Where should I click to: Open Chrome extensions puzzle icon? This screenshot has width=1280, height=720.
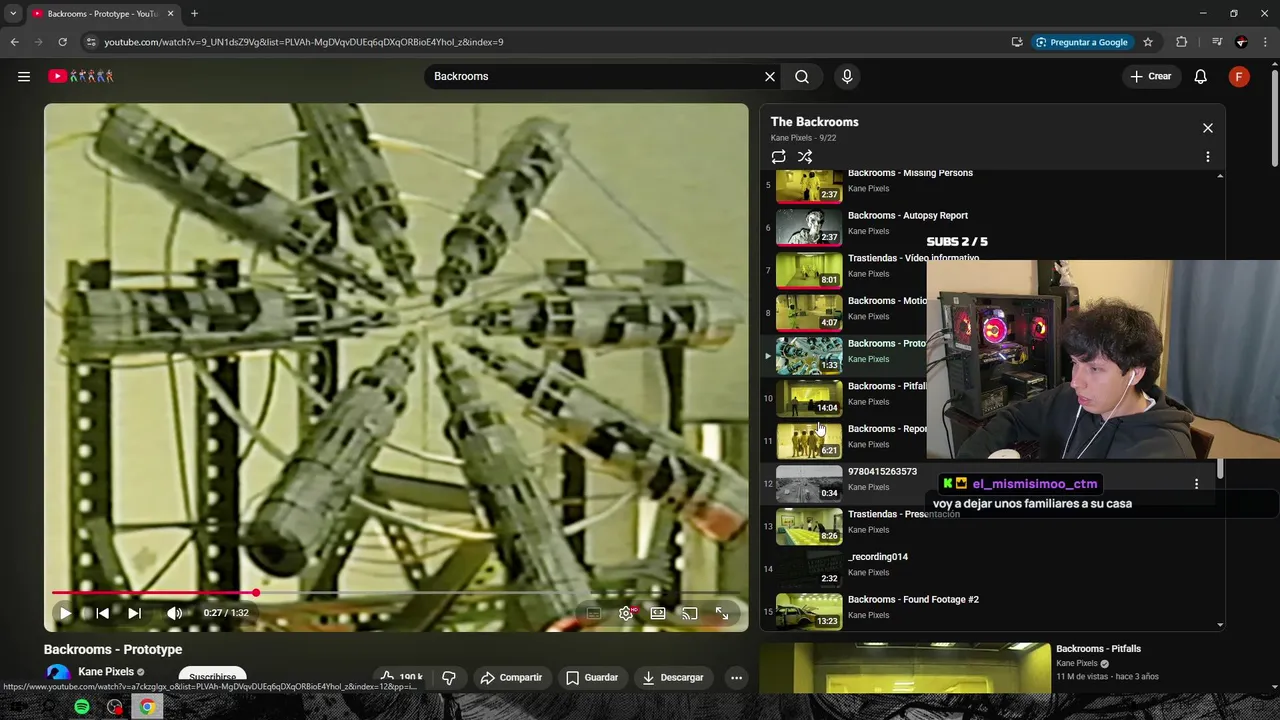coord(1181,42)
